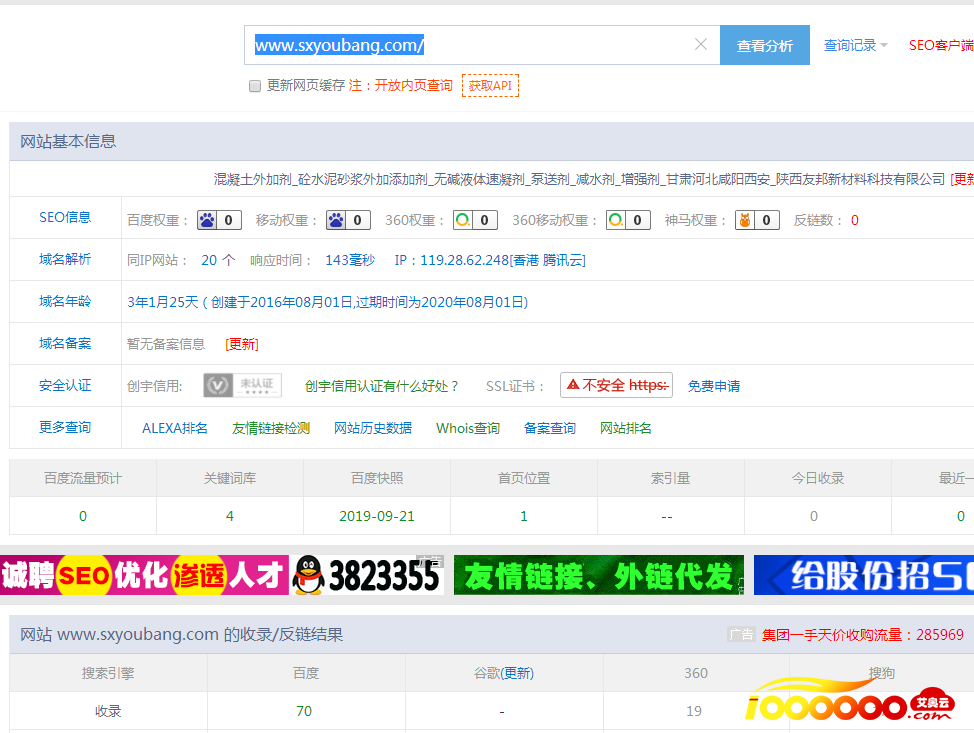
Task: Click the 首页位置 value 1
Action: [524, 516]
